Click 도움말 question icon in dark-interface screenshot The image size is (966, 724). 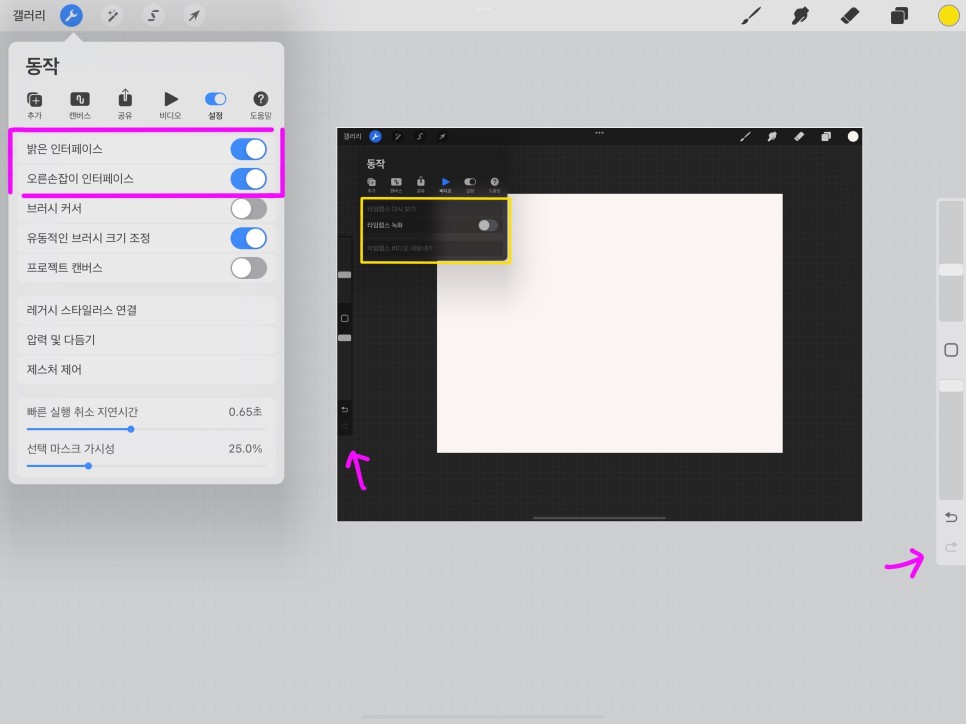click(x=494, y=185)
